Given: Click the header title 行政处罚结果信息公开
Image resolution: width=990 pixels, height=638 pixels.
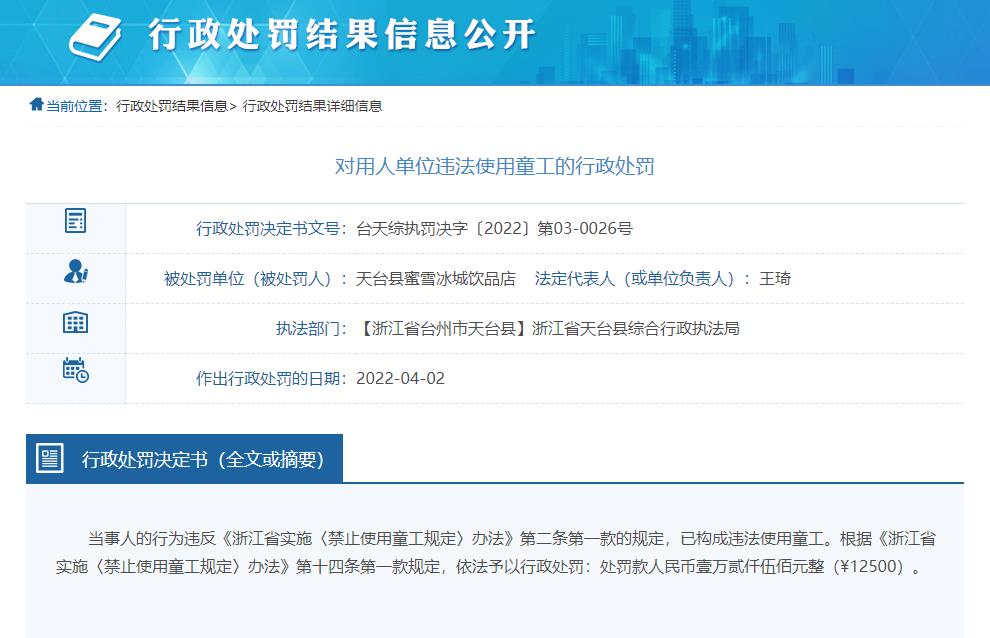Looking at the screenshot, I should (x=342, y=35).
